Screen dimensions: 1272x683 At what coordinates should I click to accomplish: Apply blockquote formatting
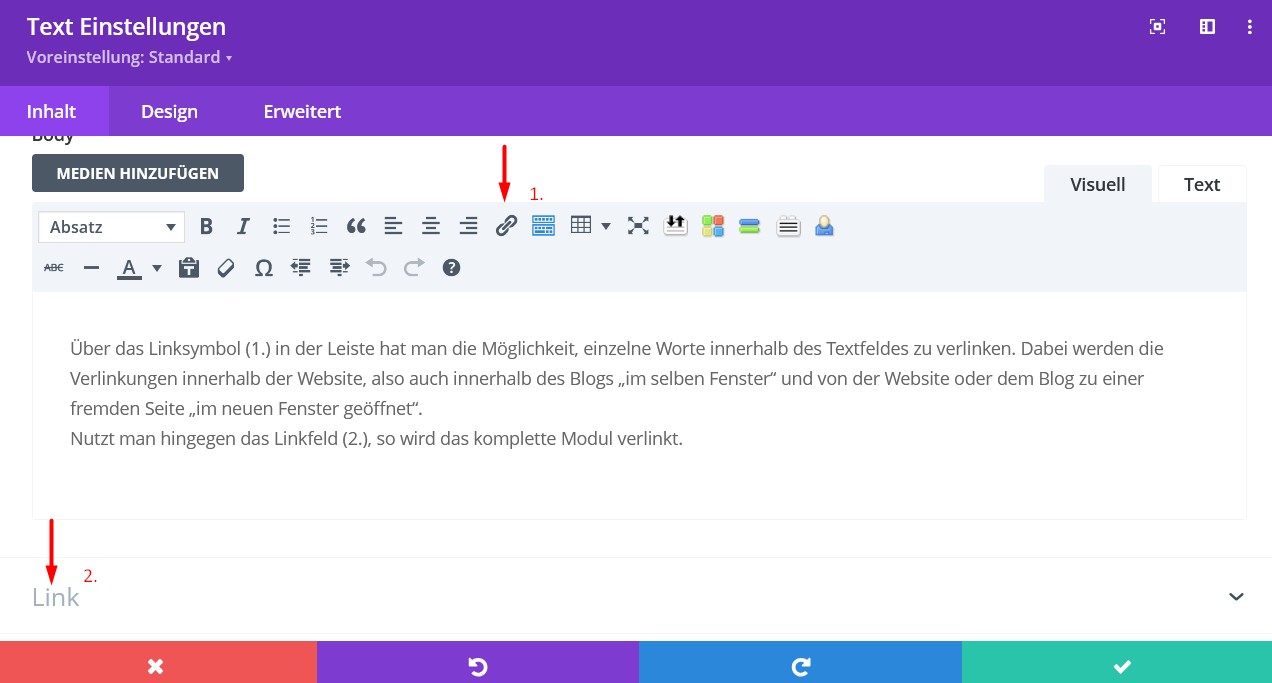[x=356, y=226]
